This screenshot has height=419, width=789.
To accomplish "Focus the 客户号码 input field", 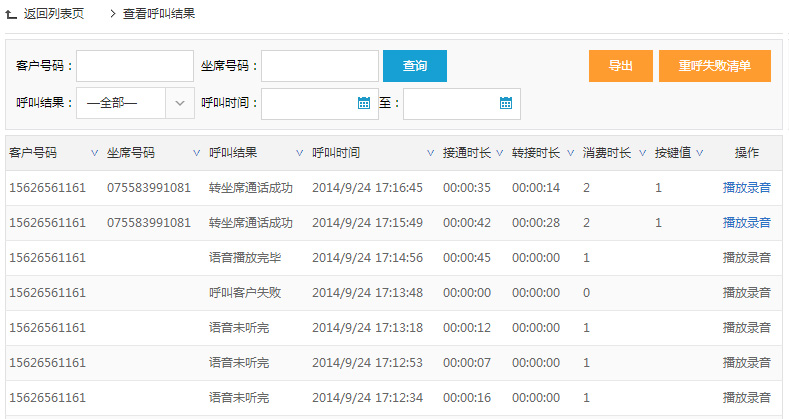I will coord(135,66).
